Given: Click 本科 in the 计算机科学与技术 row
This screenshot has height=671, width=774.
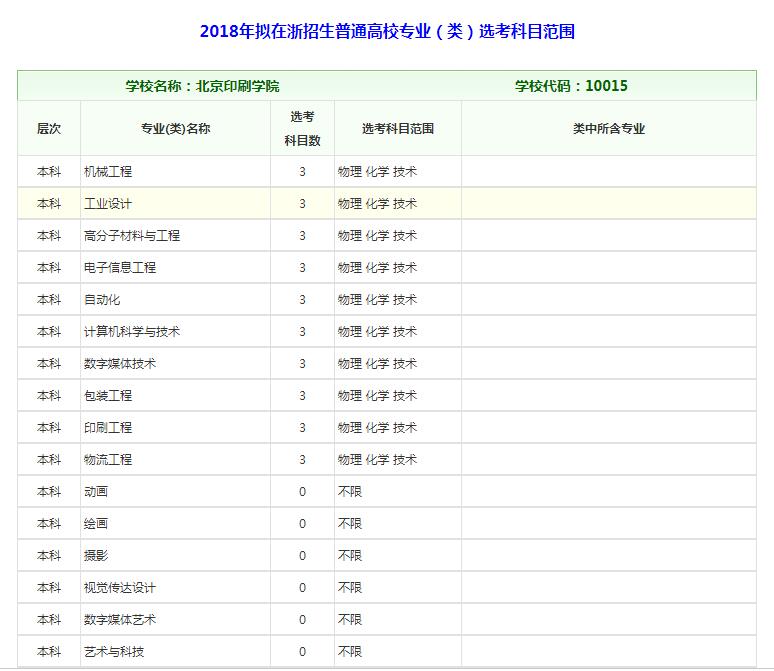Looking at the screenshot, I should (x=49, y=332).
